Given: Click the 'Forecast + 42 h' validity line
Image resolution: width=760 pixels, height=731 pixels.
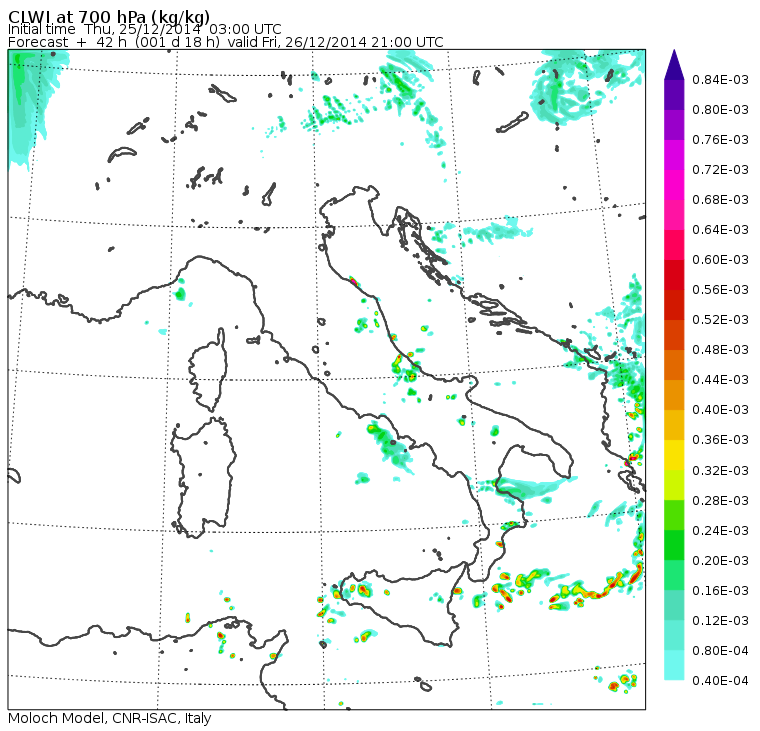Looking at the screenshot, I should click(x=225, y=42).
